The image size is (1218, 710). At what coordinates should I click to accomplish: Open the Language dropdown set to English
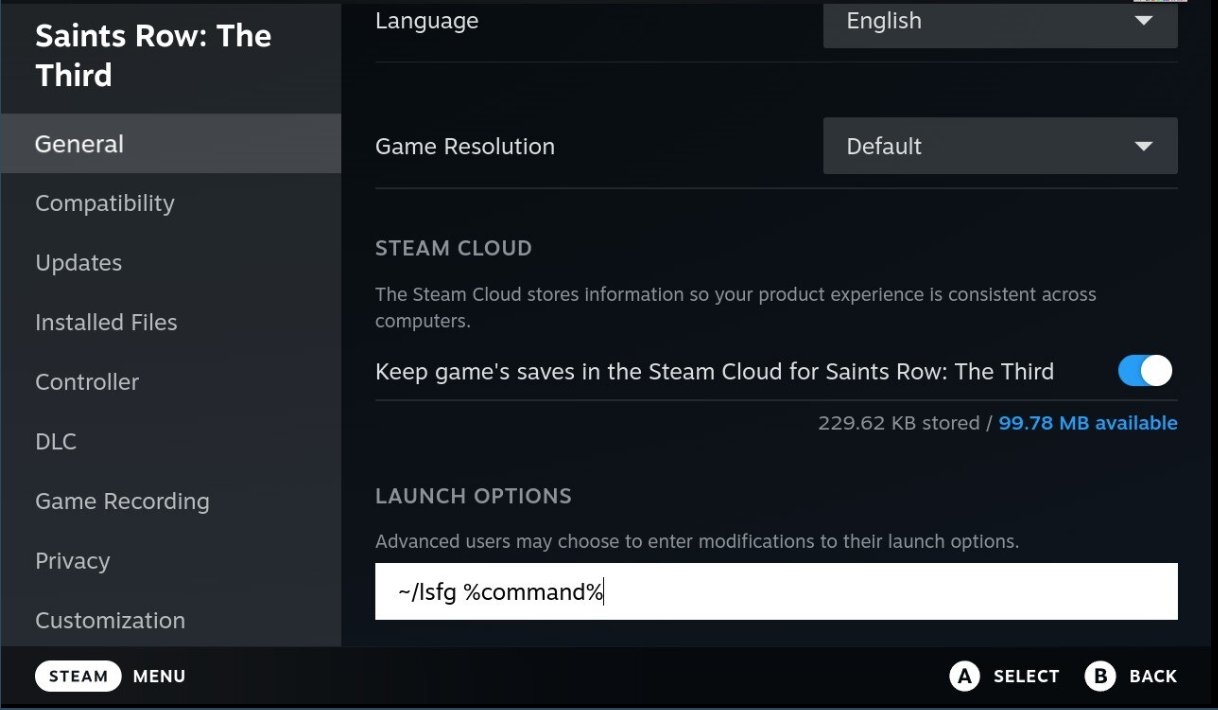pyautogui.click(x=999, y=23)
